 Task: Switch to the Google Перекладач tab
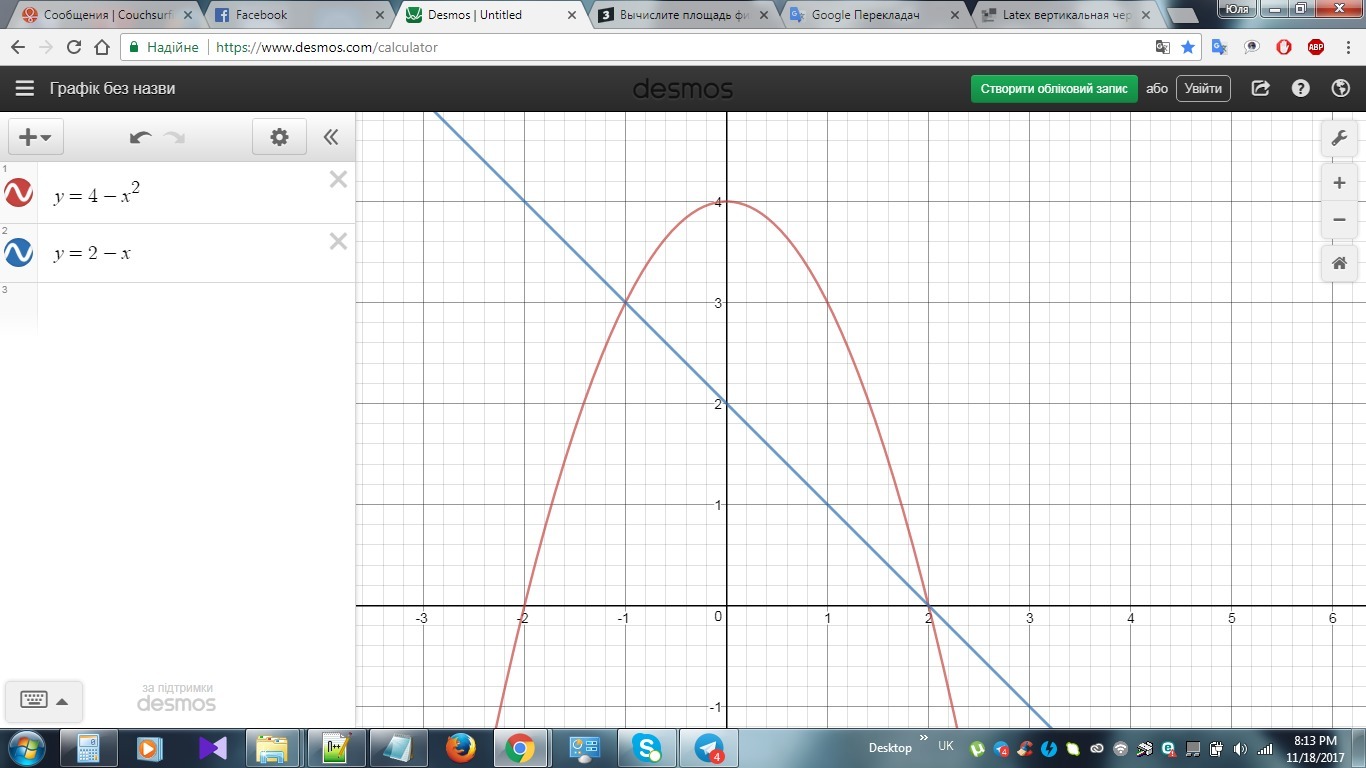(874, 15)
